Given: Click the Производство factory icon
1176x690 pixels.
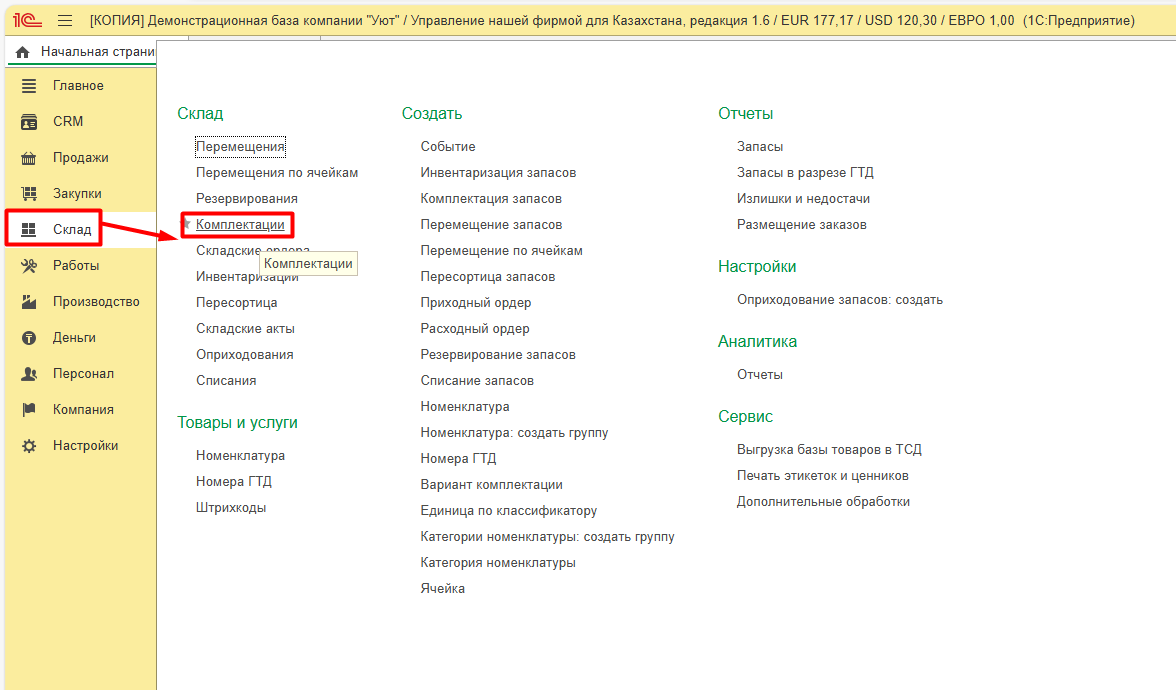Looking at the screenshot, I should pos(29,302).
